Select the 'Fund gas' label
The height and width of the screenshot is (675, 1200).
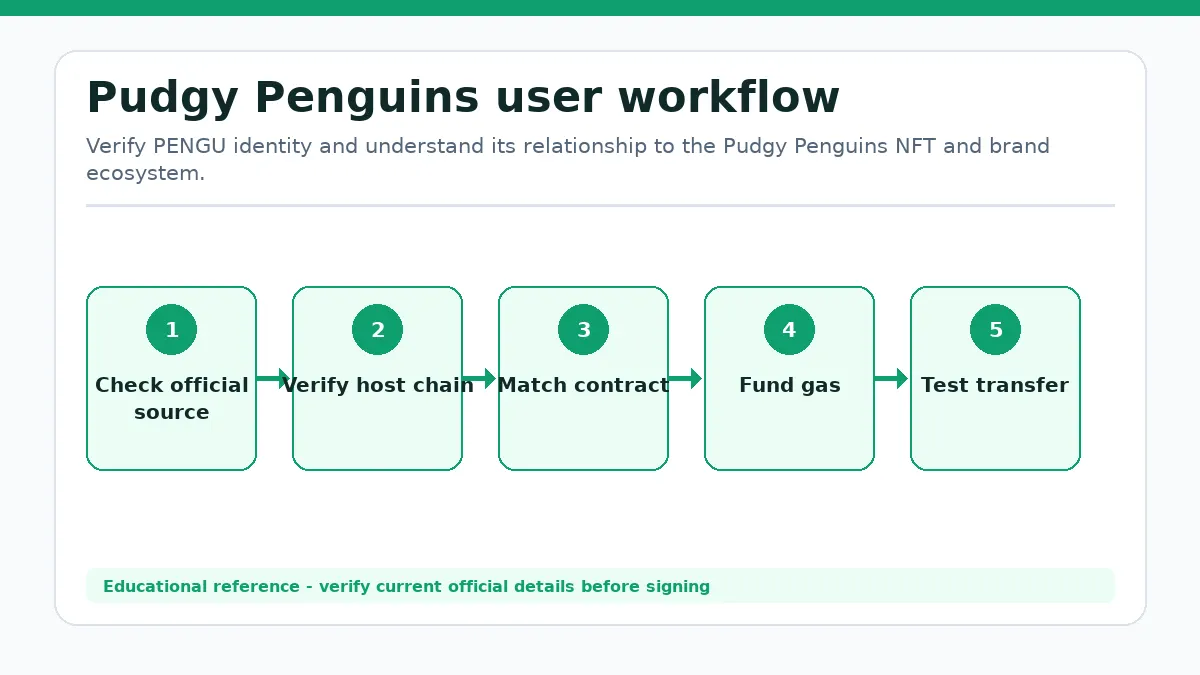click(x=789, y=385)
